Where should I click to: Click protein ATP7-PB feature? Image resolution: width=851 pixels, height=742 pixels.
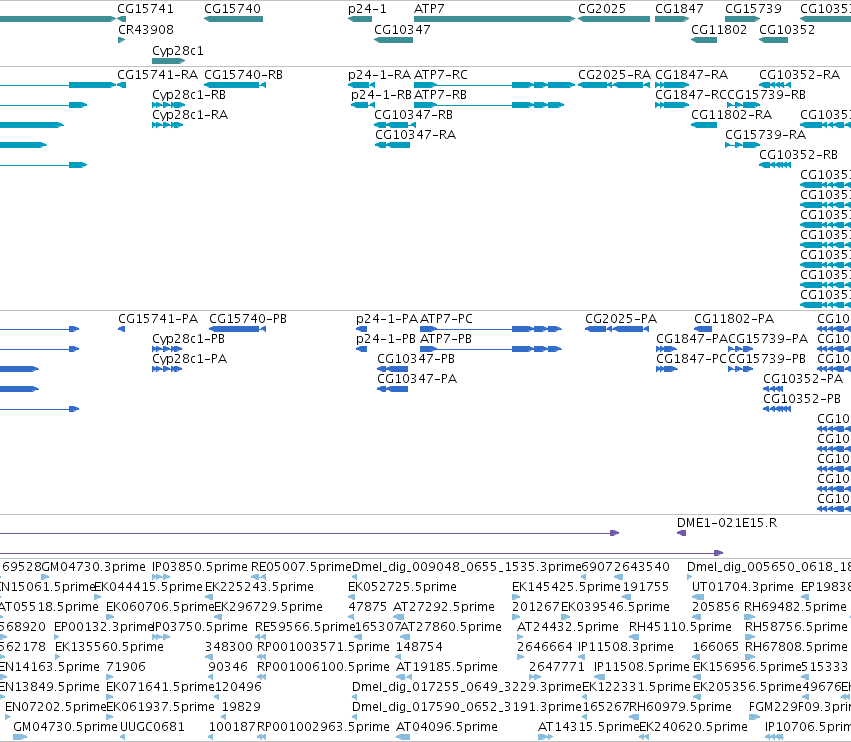[491, 349]
